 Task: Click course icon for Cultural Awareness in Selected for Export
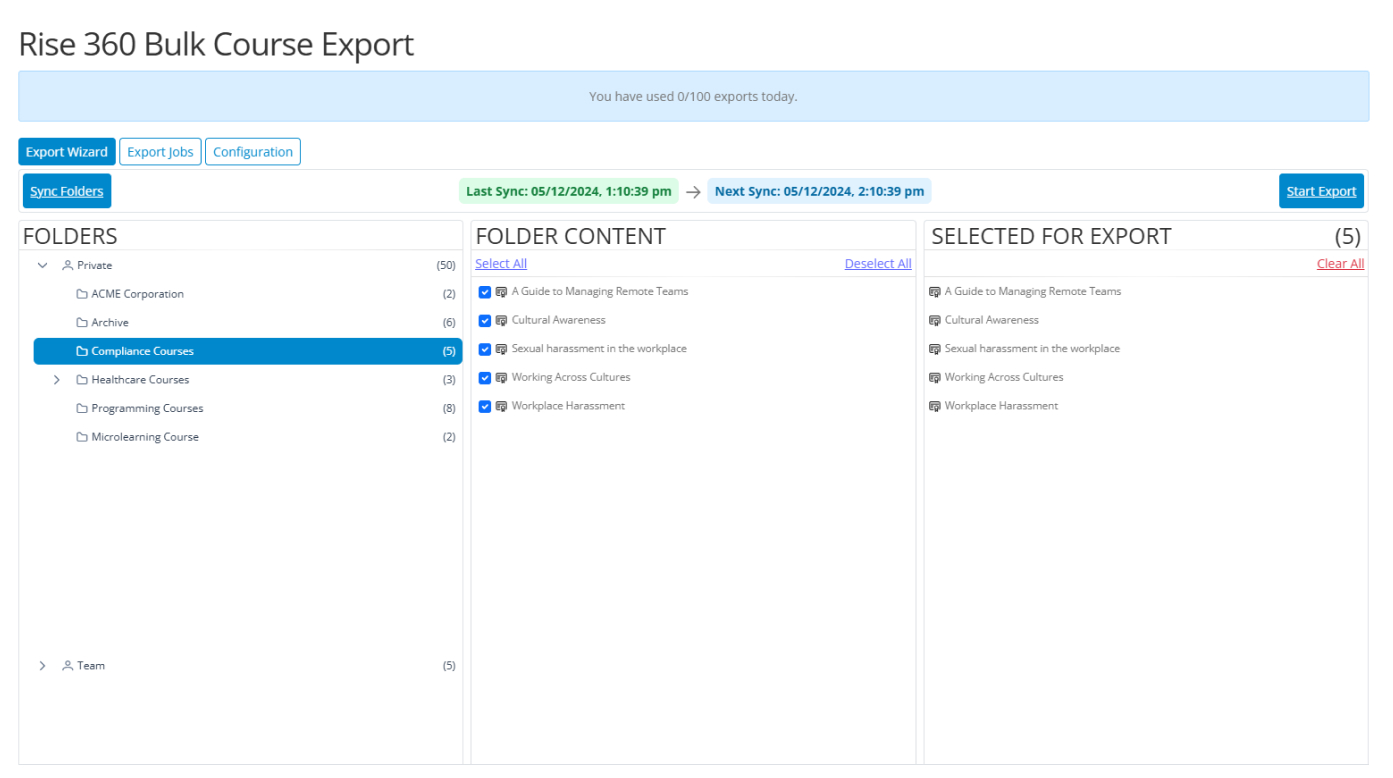(935, 320)
